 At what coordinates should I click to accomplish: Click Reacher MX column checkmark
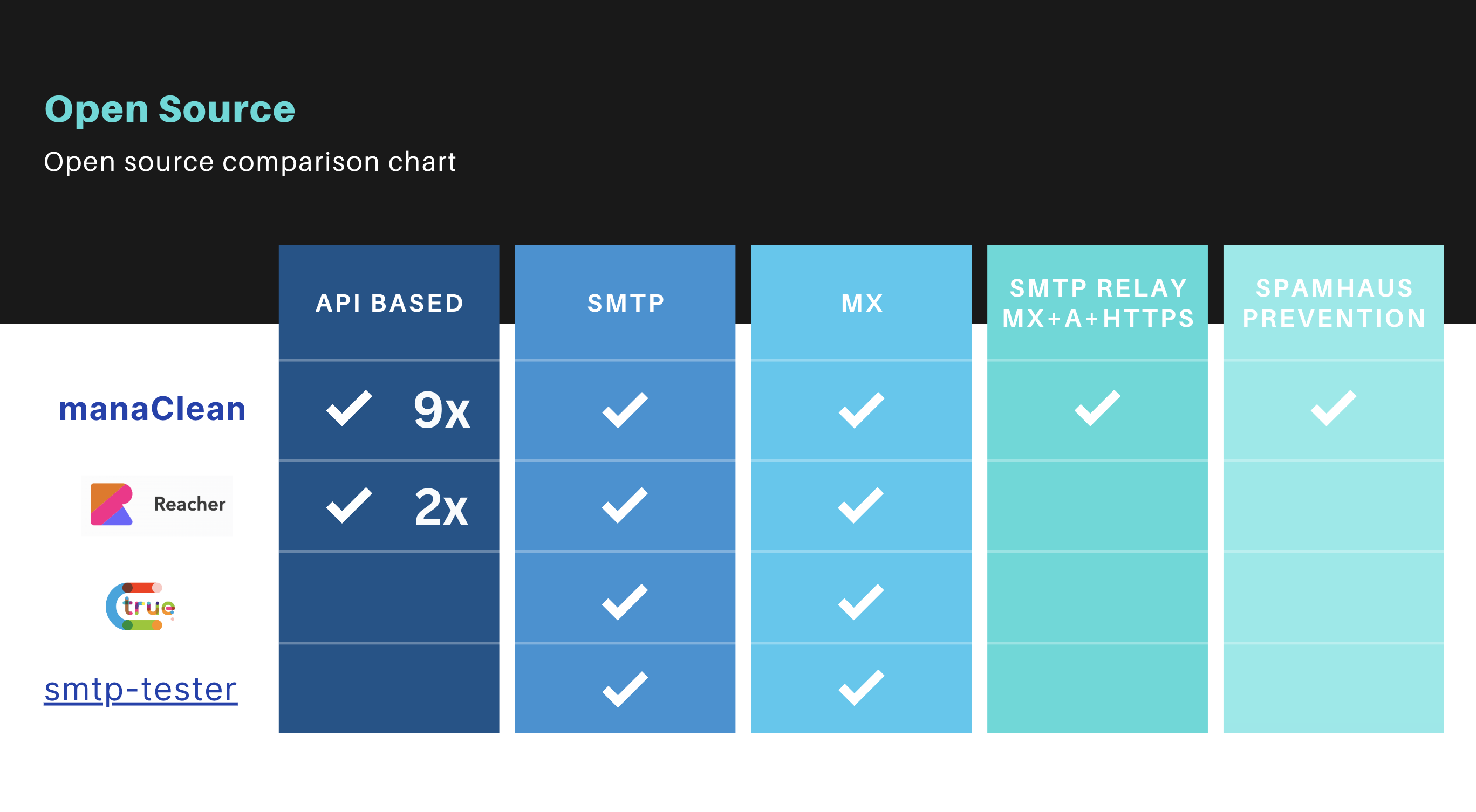861,506
